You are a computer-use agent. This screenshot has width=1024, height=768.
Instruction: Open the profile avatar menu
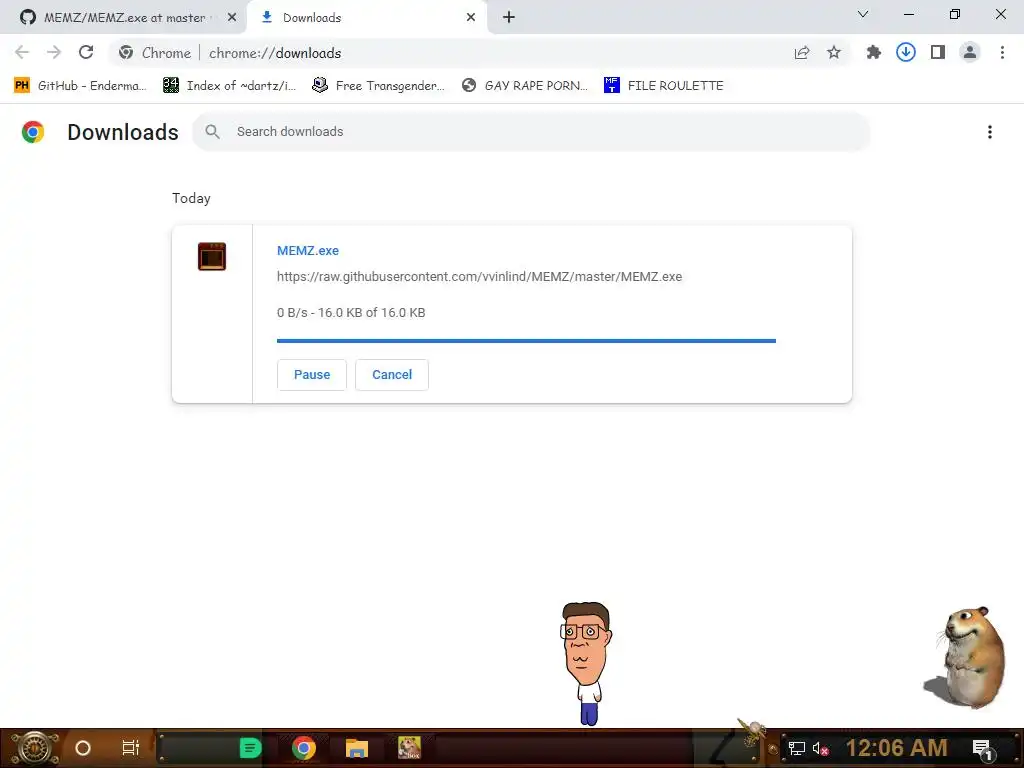coord(970,52)
